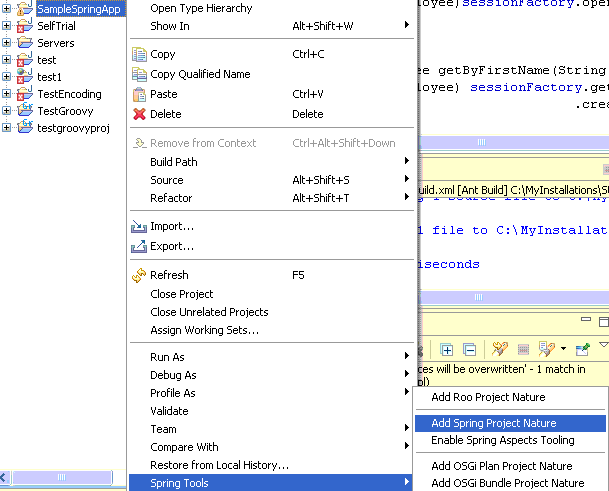Select Add OSGi Bundle Project Nature

[510, 483]
